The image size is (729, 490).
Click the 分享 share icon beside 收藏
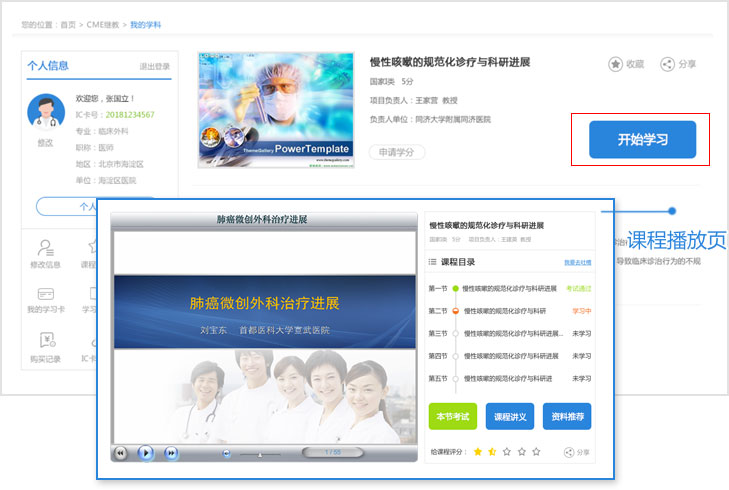click(667, 64)
